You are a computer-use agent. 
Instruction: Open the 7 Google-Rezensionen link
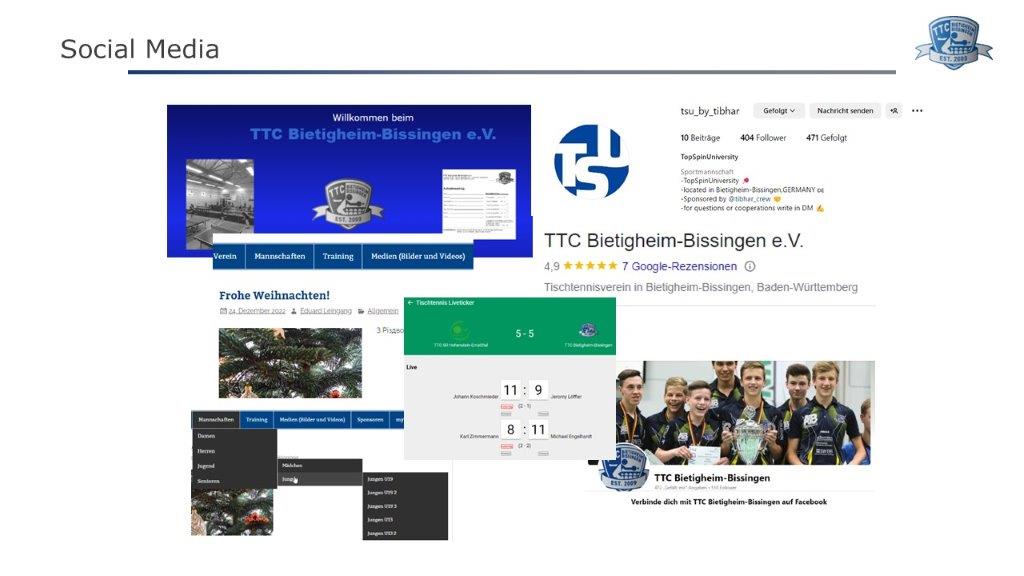[679, 267]
